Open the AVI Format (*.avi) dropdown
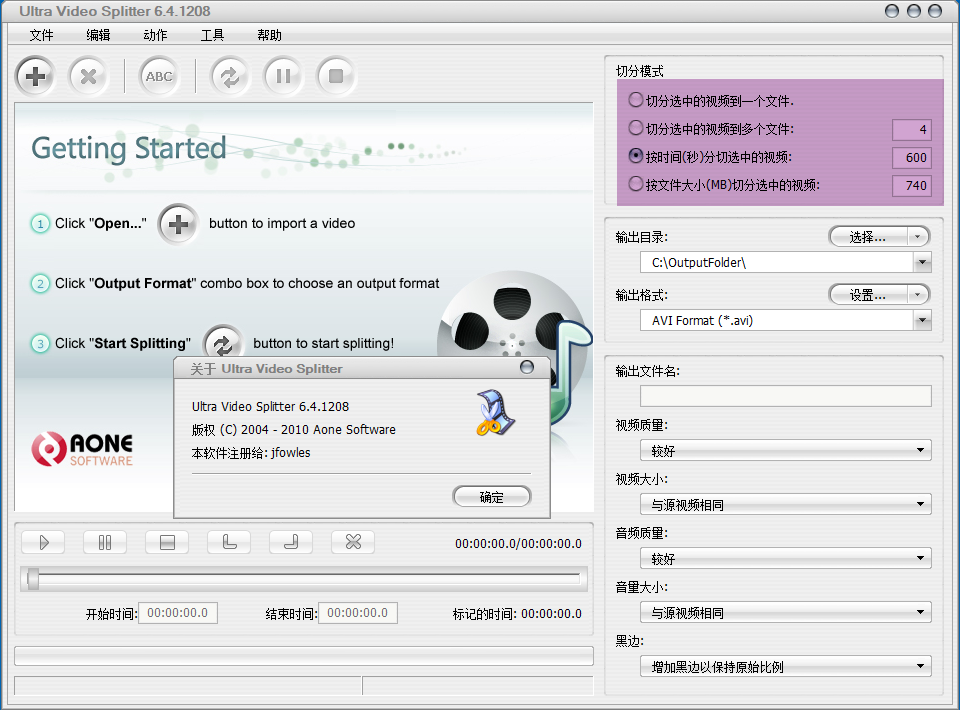The width and height of the screenshot is (960, 710). point(922,320)
